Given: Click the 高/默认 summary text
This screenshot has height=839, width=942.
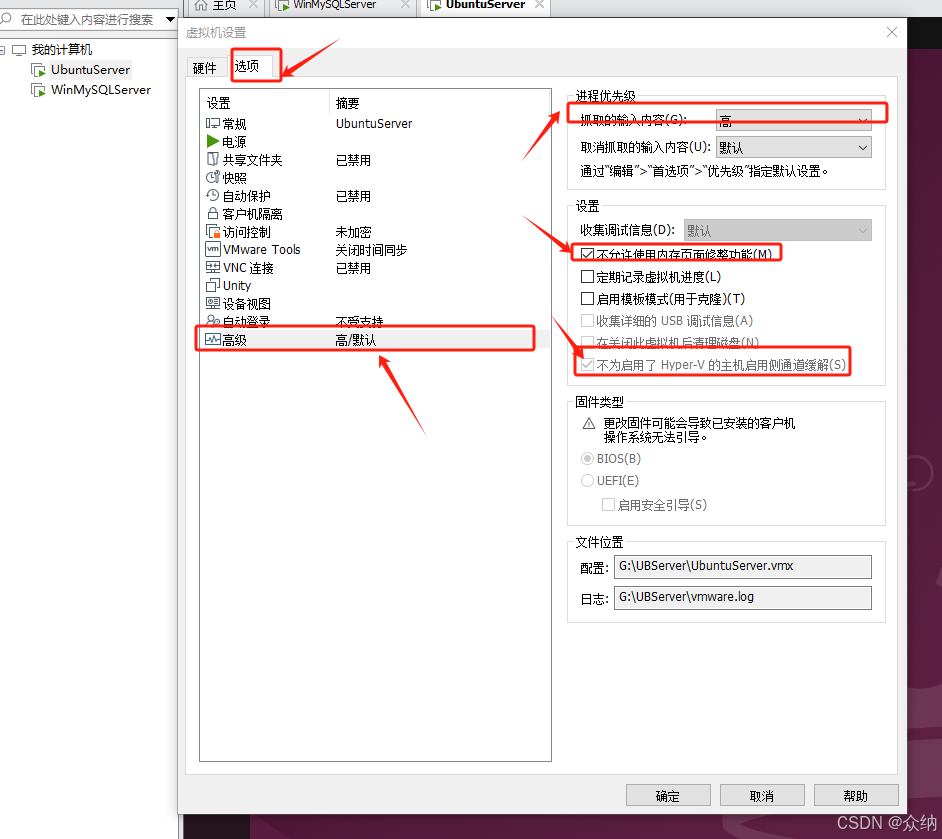Looking at the screenshot, I should [x=356, y=340].
